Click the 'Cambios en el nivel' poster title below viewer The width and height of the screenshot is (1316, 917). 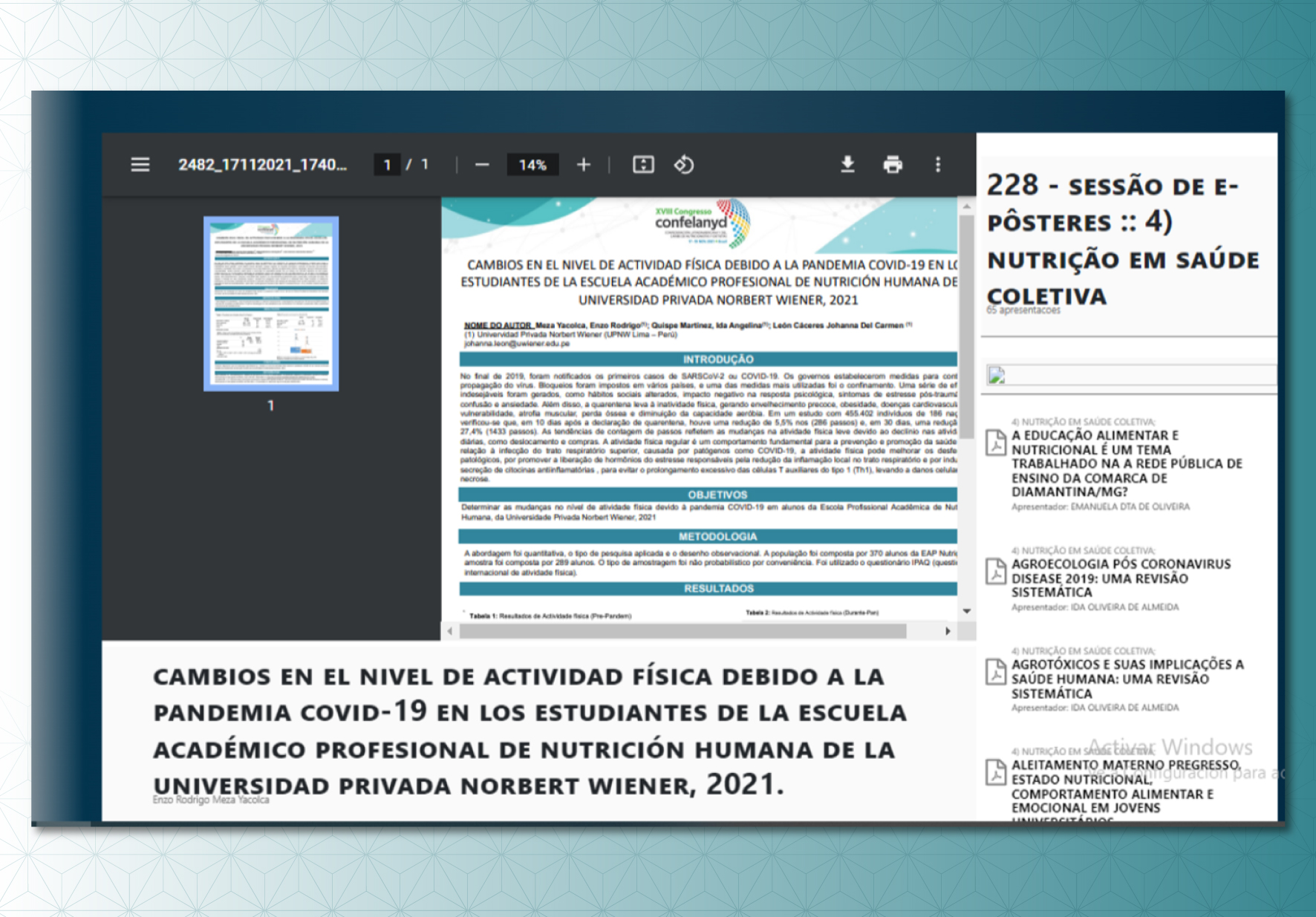click(x=530, y=731)
